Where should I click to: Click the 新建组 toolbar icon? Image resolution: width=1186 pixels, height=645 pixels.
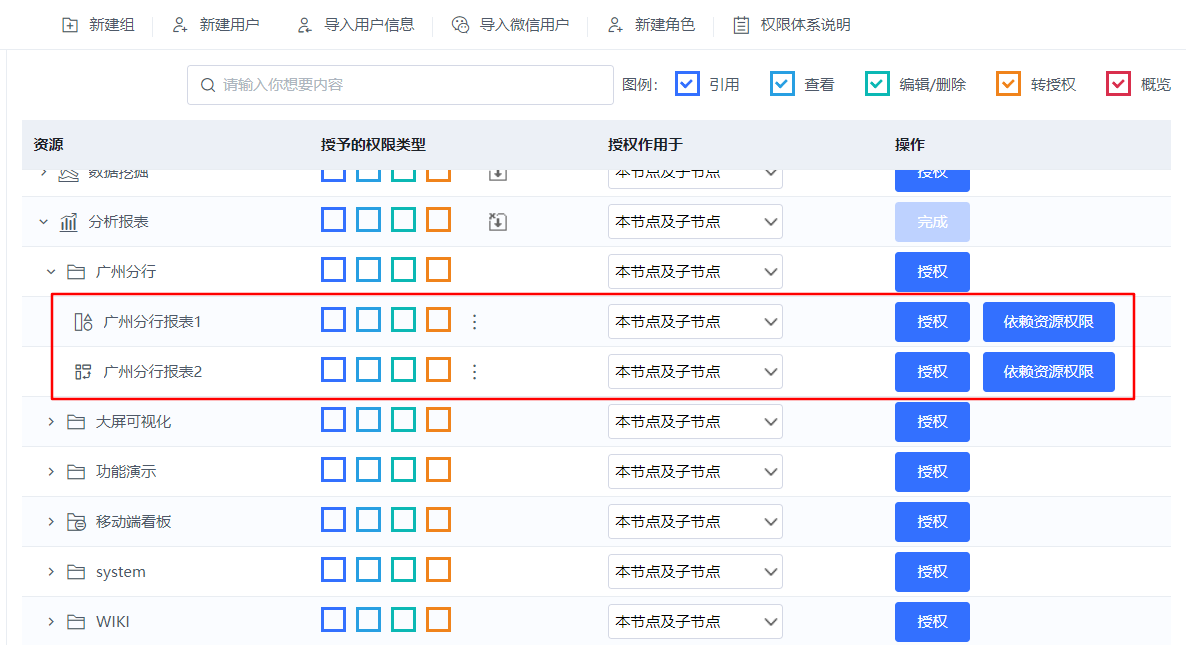click(70, 25)
